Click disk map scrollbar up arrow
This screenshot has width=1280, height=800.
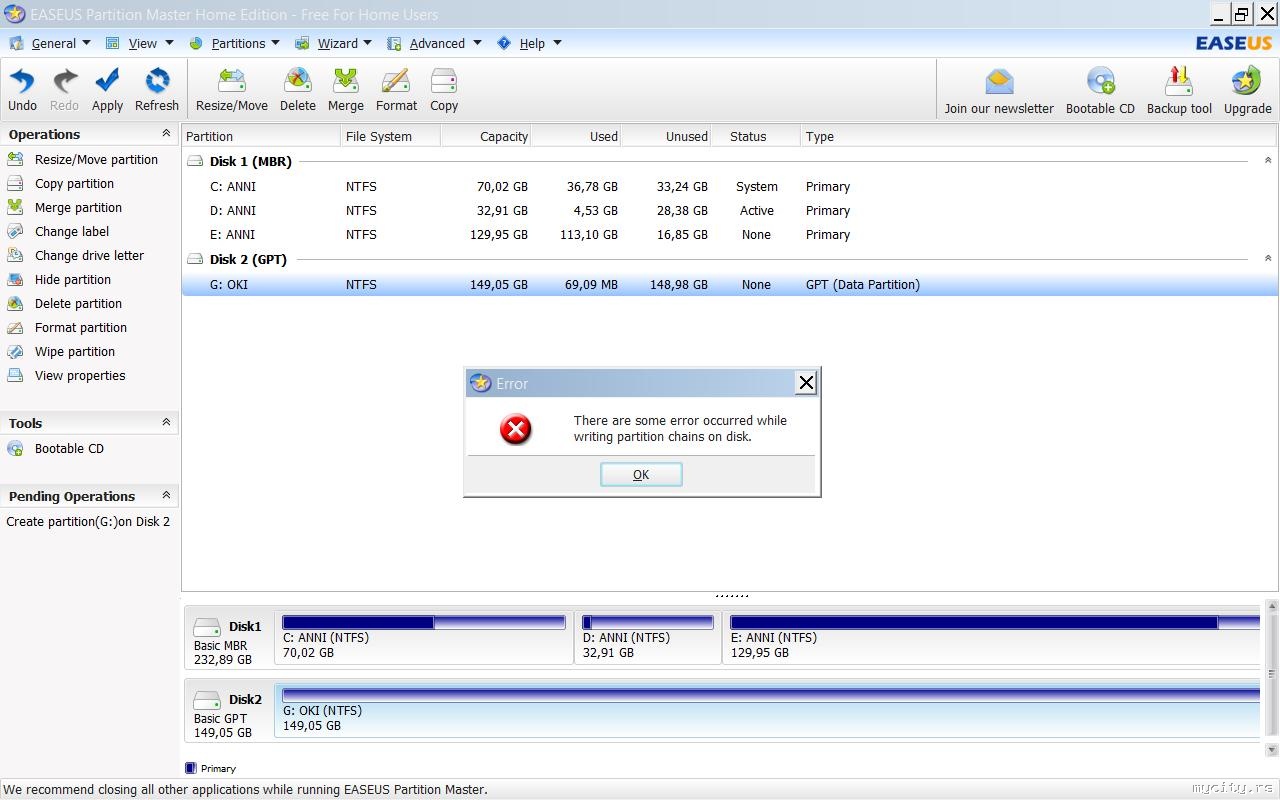1272,606
